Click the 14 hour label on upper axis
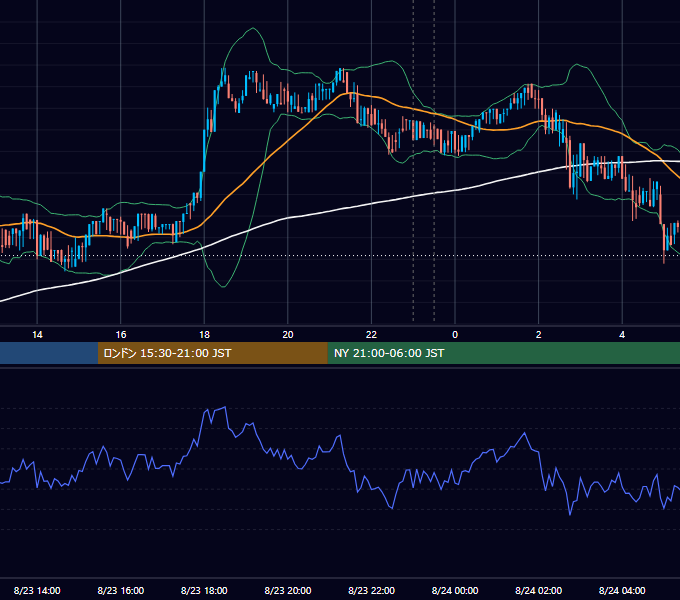Screen dimensions: 680x600 (37, 334)
